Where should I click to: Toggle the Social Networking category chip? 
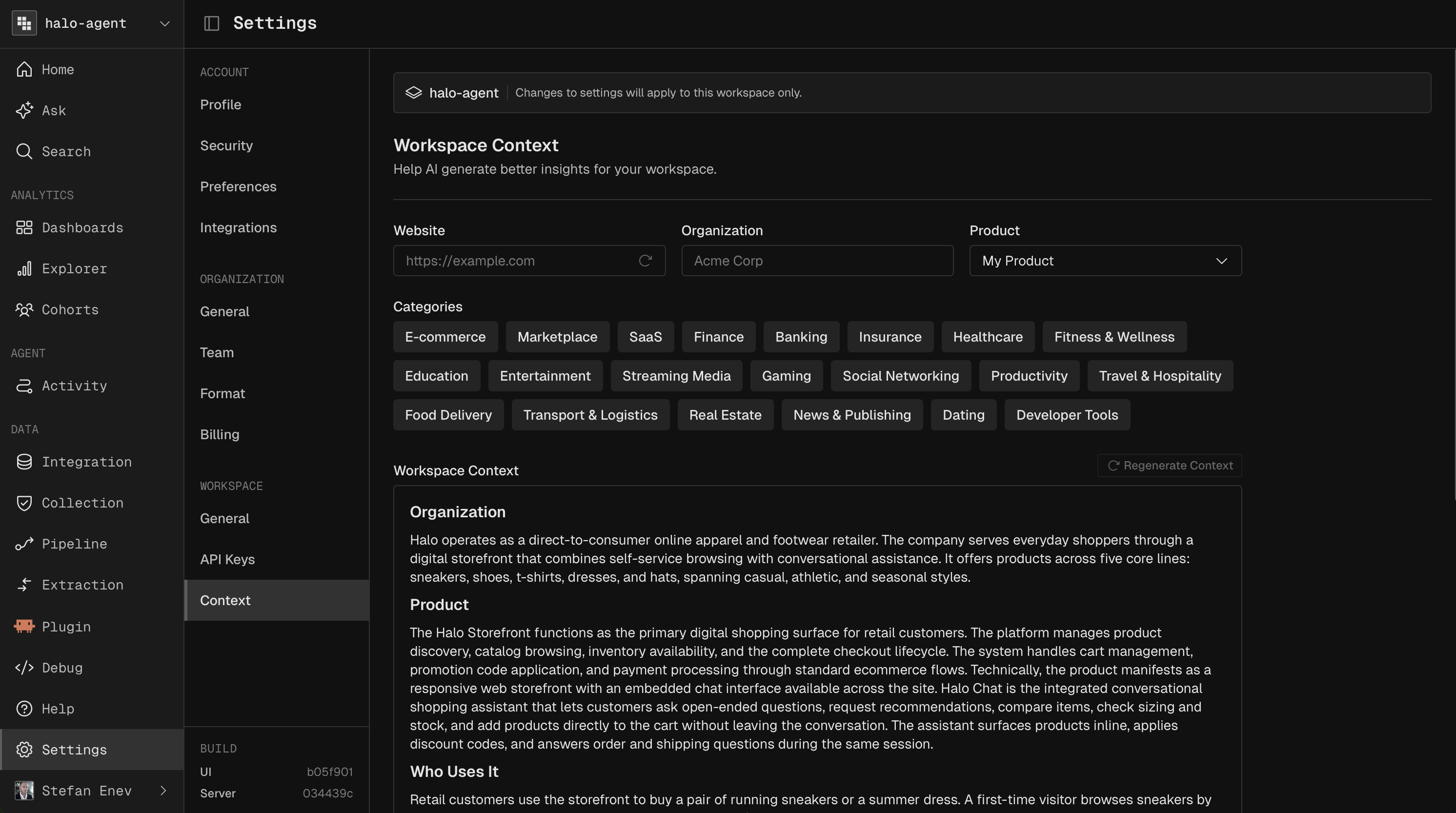tap(900, 376)
